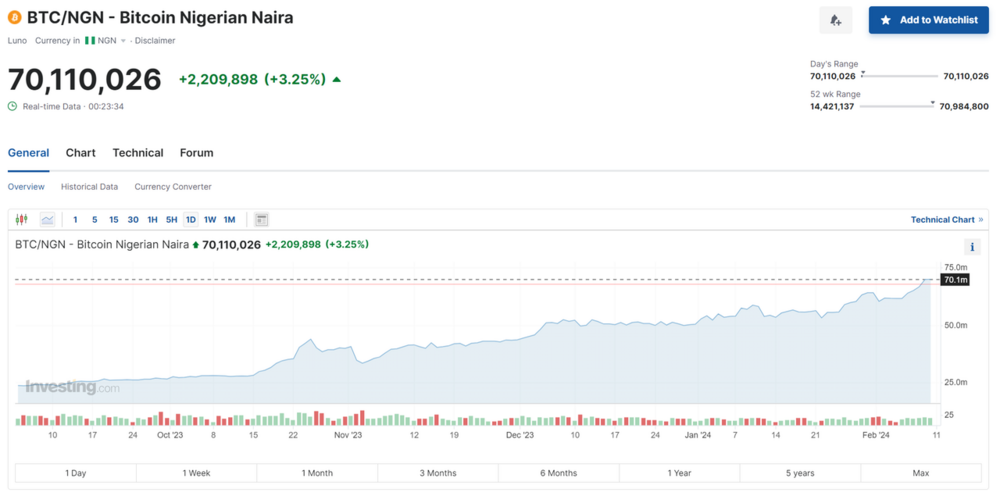Click Add to Watchlist button
This screenshot has width=1000, height=496.
tap(928, 20)
